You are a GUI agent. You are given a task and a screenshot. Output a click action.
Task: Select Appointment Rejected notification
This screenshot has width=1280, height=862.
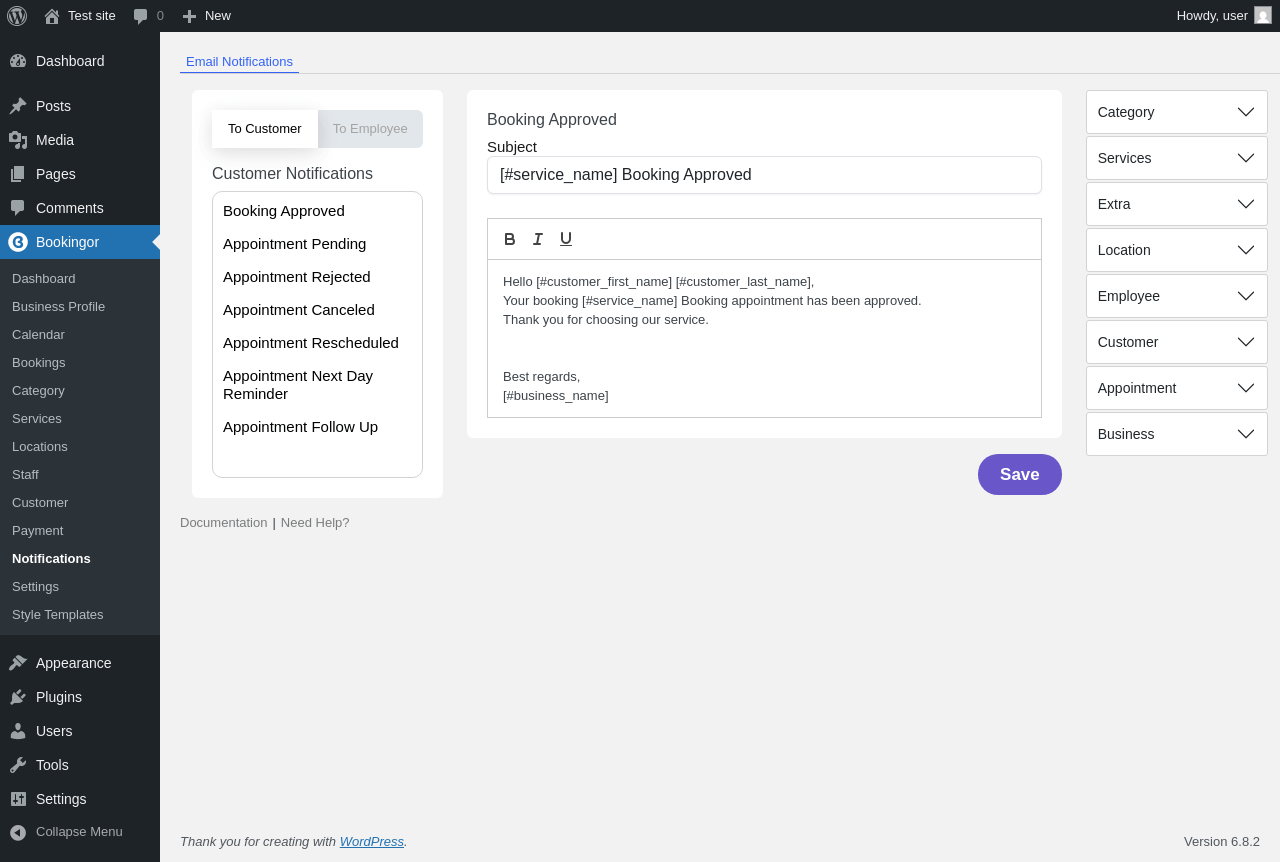(297, 277)
